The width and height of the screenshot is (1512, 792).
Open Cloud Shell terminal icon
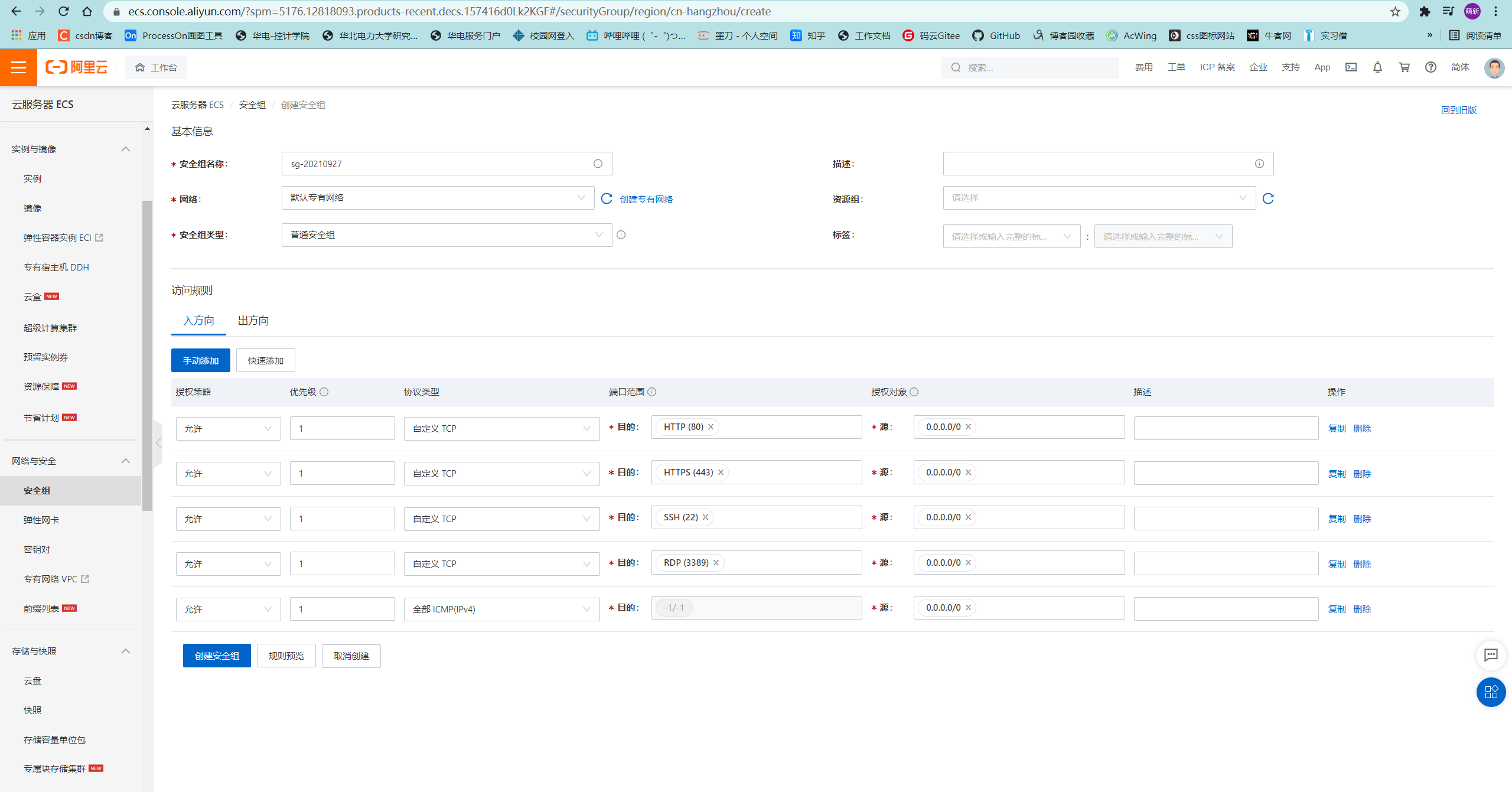[1351, 67]
